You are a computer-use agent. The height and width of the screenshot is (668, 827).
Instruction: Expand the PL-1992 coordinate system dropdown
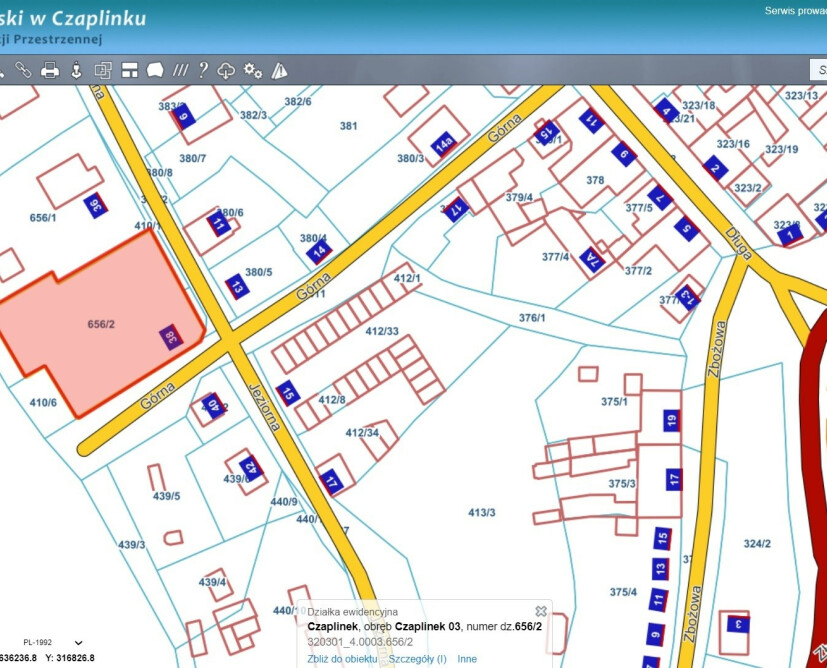[x=79, y=643]
